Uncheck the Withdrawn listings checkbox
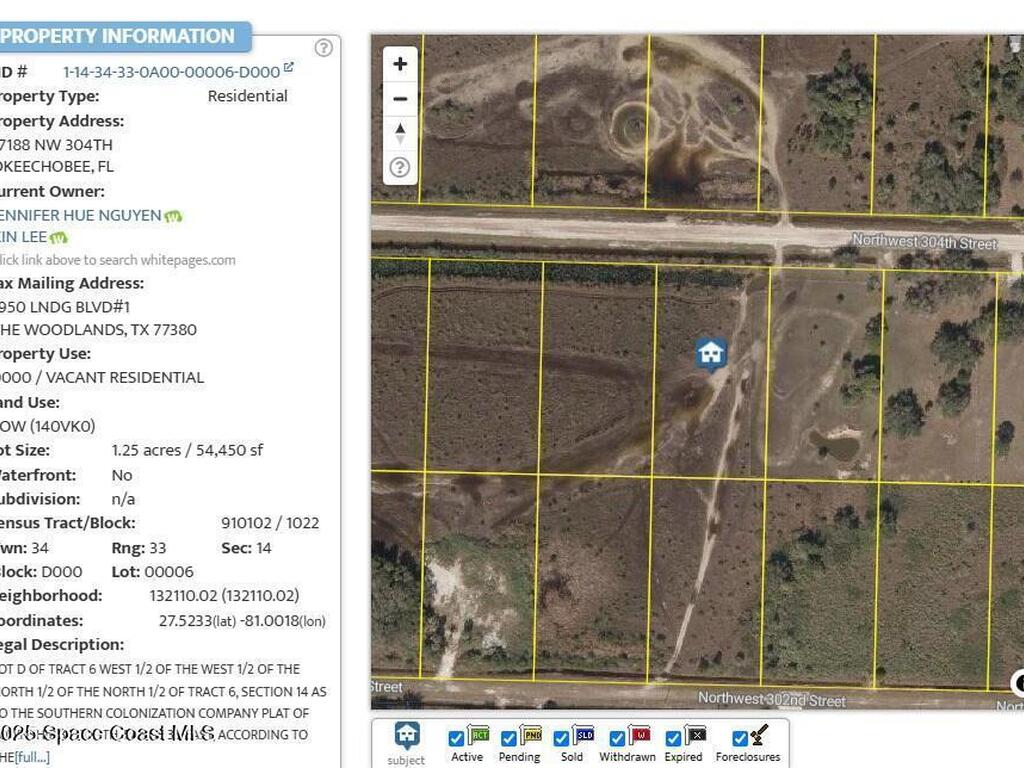The height and width of the screenshot is (768, 1024). coord(616,738)
